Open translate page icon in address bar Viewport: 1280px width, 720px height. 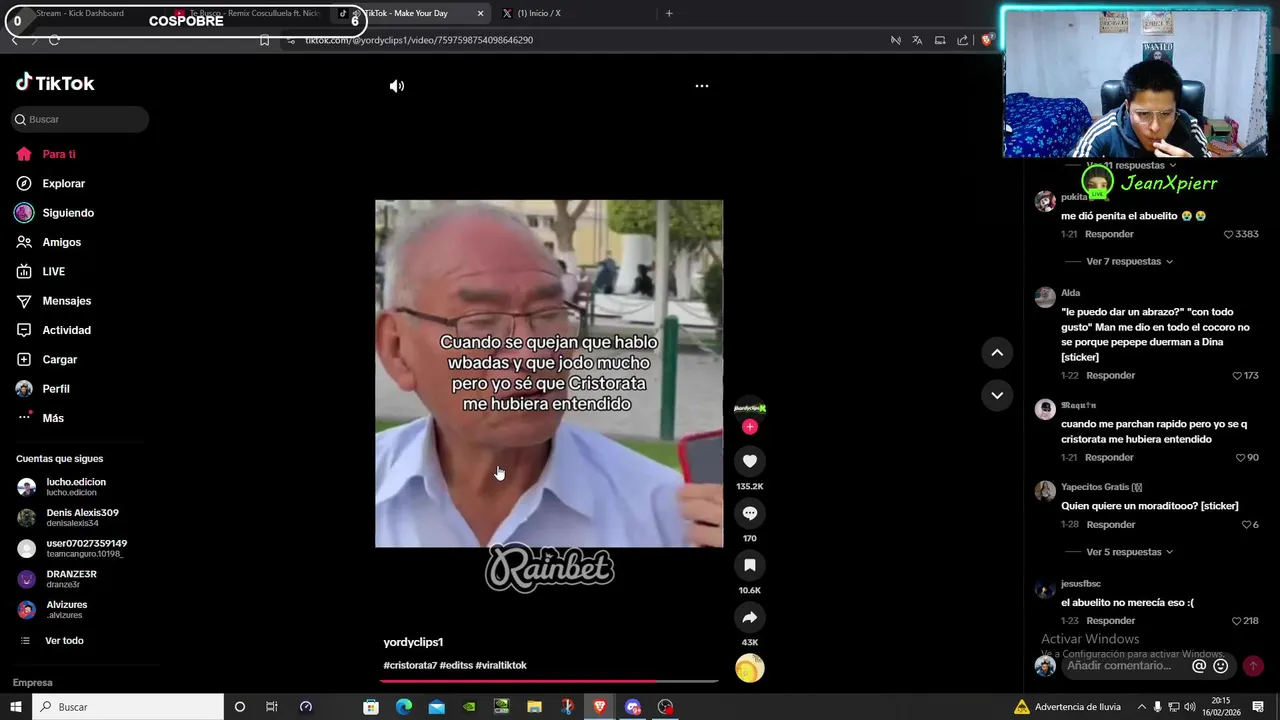pos(917,40)
